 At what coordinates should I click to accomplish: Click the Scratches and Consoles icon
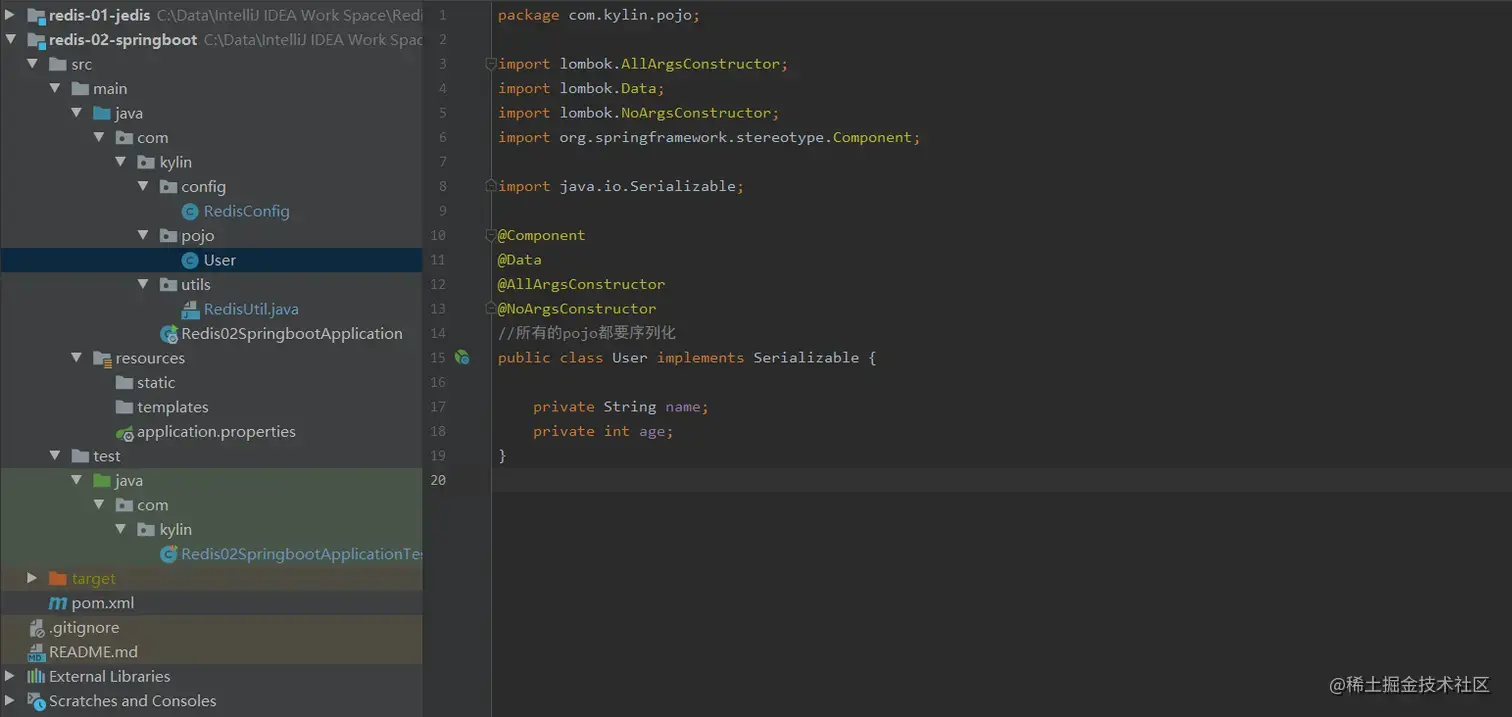point(37,701)
